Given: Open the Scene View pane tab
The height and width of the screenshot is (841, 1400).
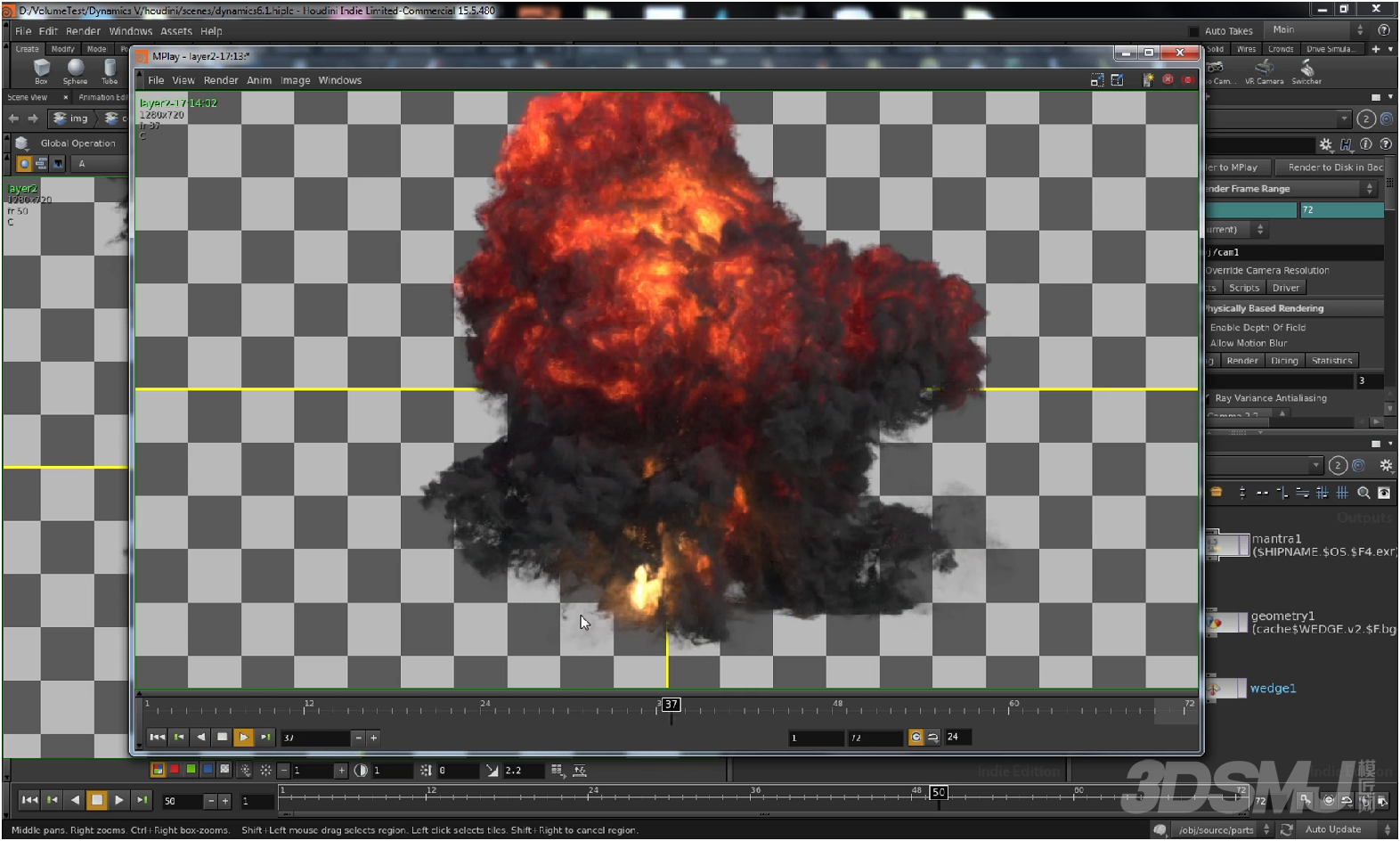Looking at the screenshot, I should pos(28,97).
